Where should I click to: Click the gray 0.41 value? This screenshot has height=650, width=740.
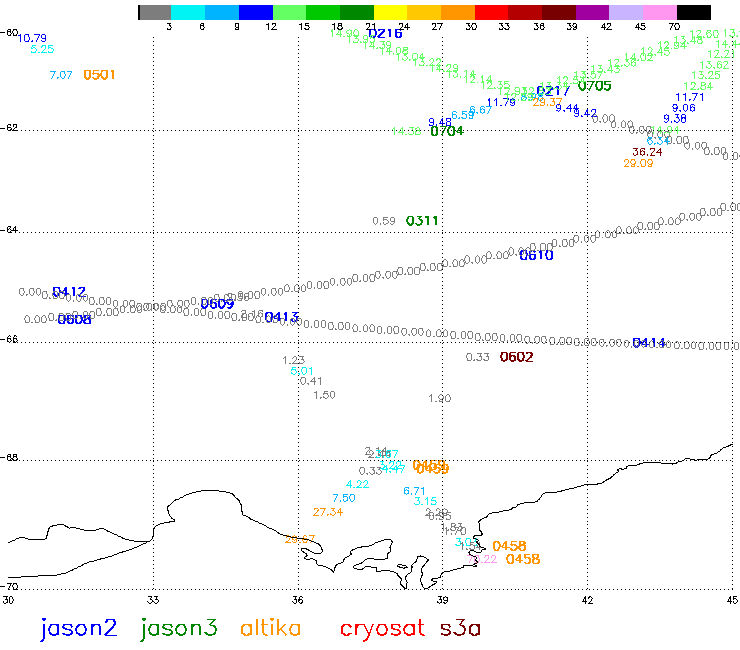(x=311, y=381)
